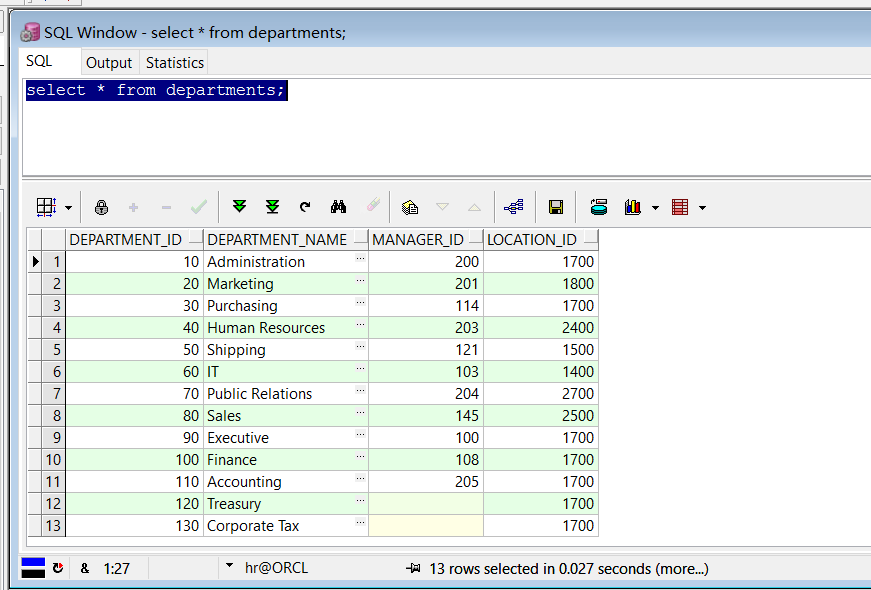Image resolution: width=871 pixels, height=590 pixels.
Task: Open the ellipsis editor for Human Resources
Action: point(360,324)
